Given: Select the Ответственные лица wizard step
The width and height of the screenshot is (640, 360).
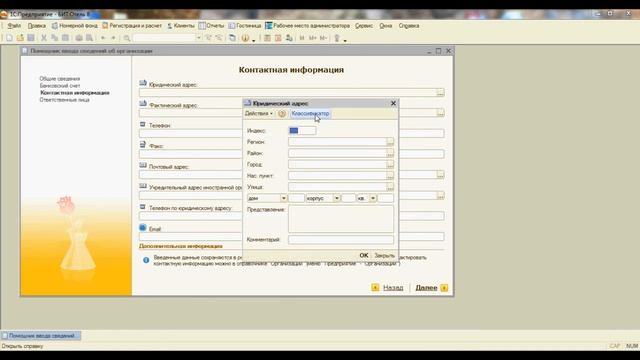Looking at the screenshot, I should coord(64,100).
